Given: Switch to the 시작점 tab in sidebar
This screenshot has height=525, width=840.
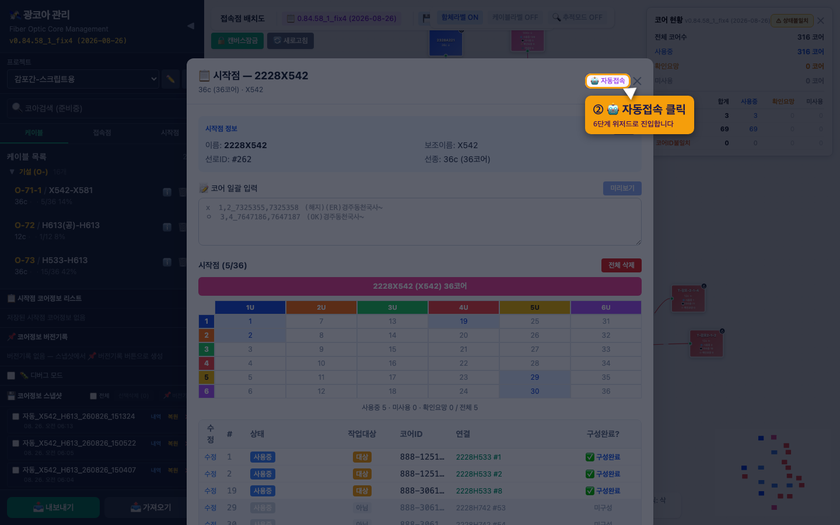Looking at the screenshot, I should point(170,132).
